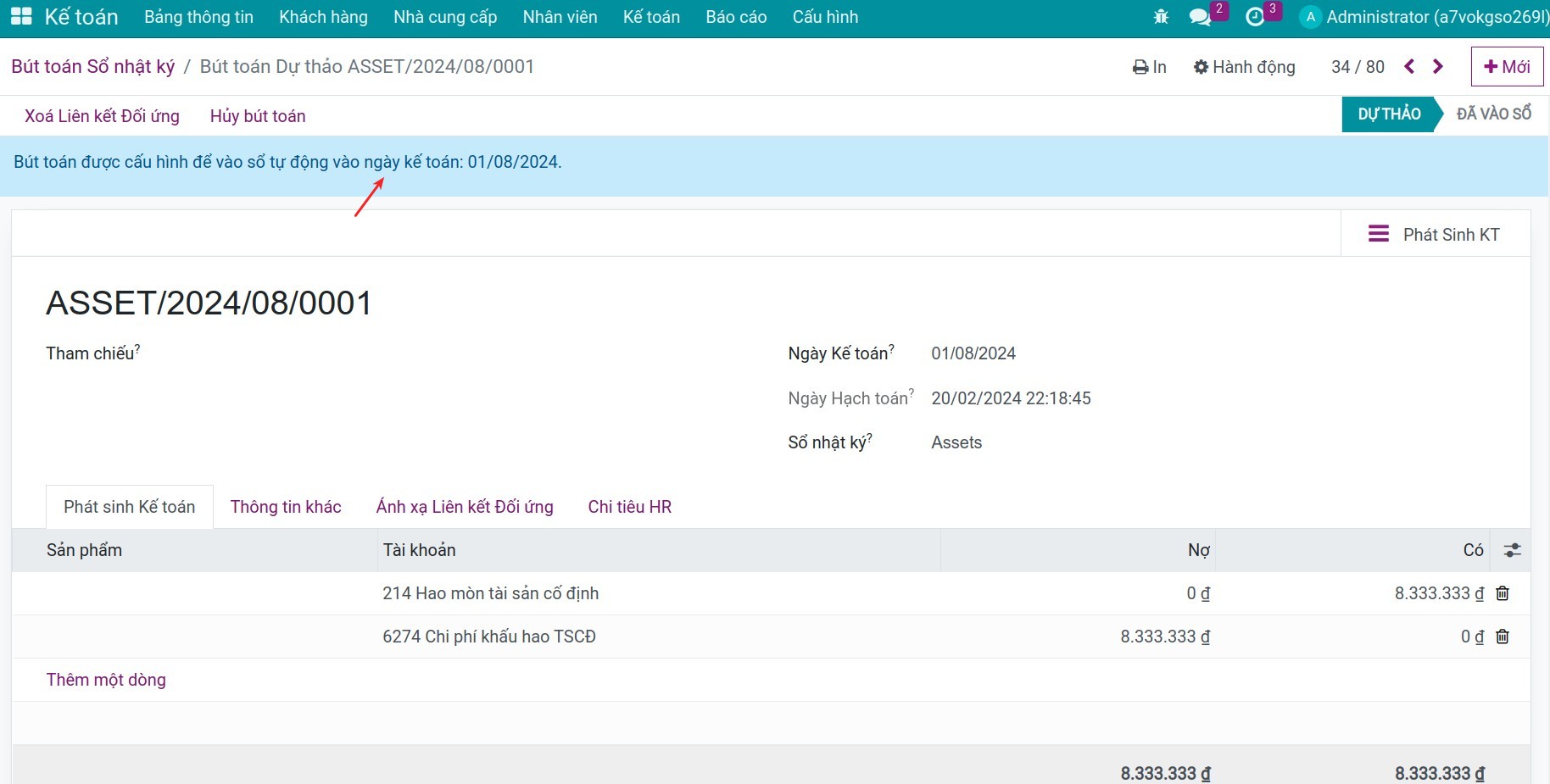
Task: Click Xoá Liên kết Đối ứng button
Action: pos(102,116)
